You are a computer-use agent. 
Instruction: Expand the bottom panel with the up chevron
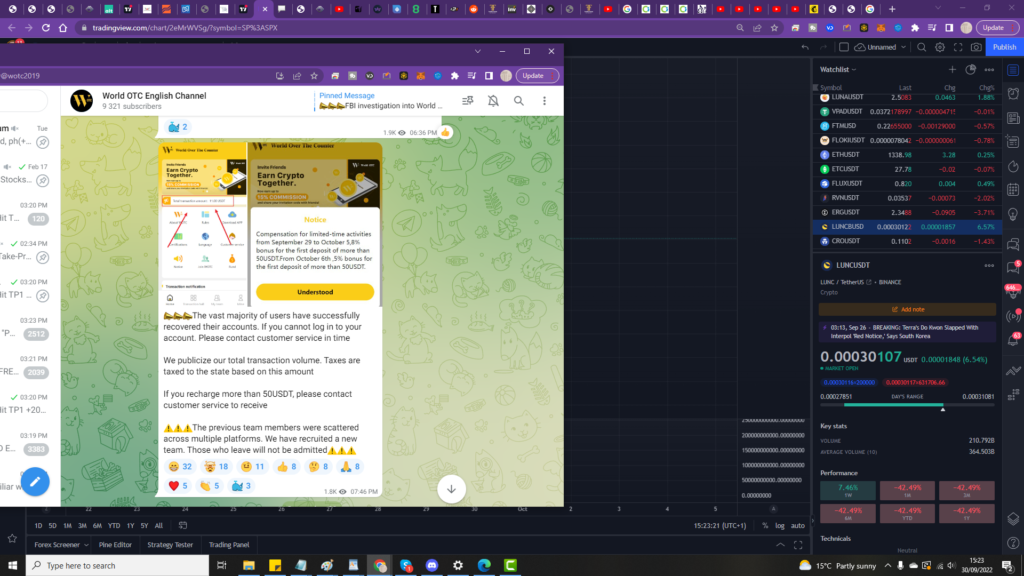780,545
